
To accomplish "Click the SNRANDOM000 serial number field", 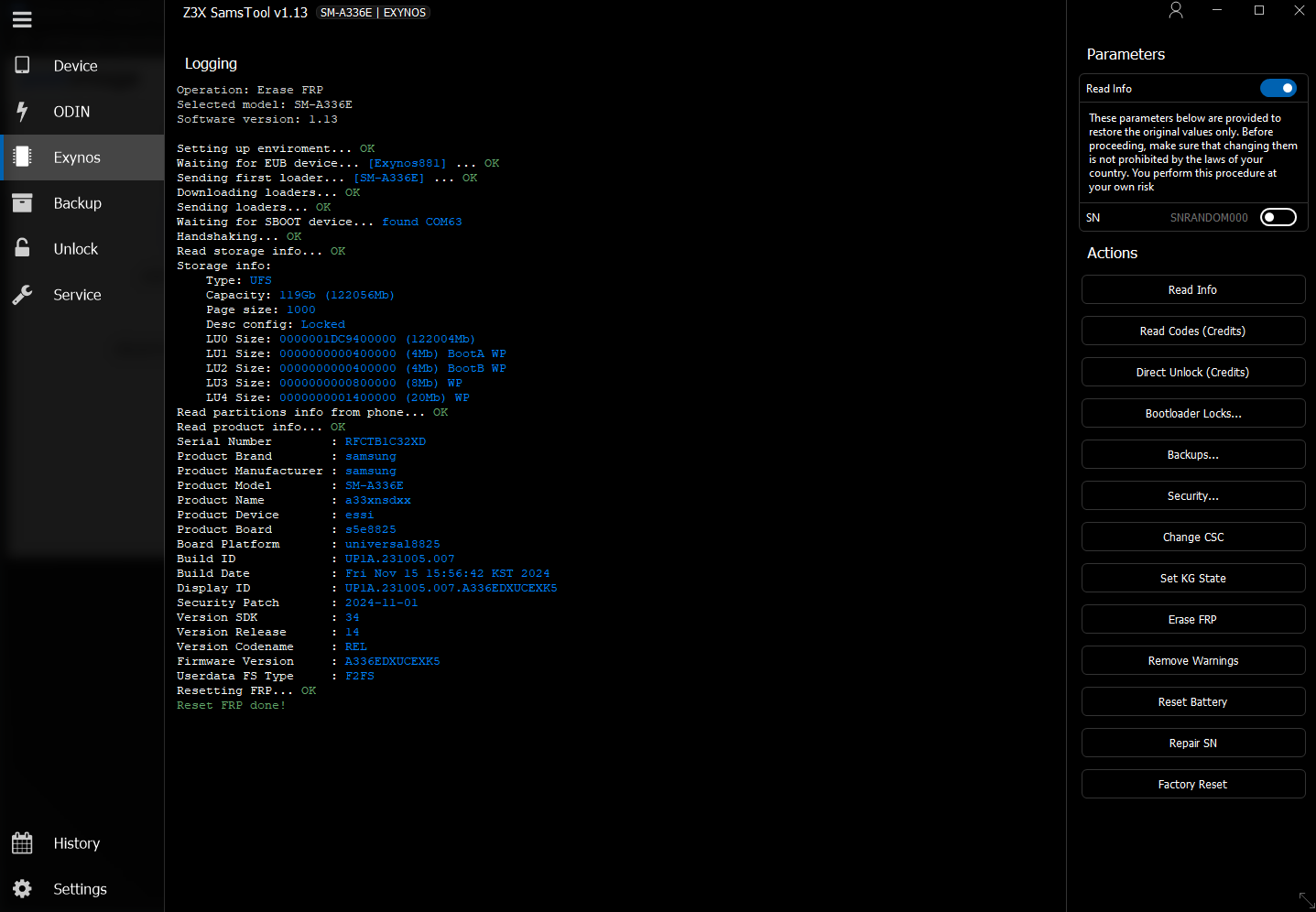I will tap(1208, 218).
